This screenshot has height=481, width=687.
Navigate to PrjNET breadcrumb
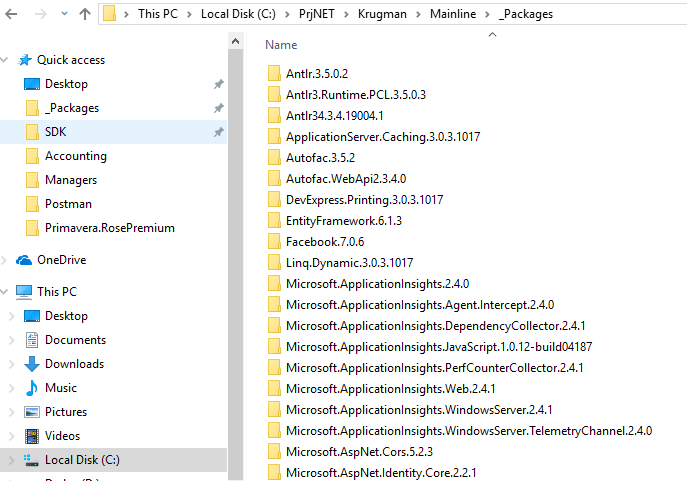click(317, 14)
